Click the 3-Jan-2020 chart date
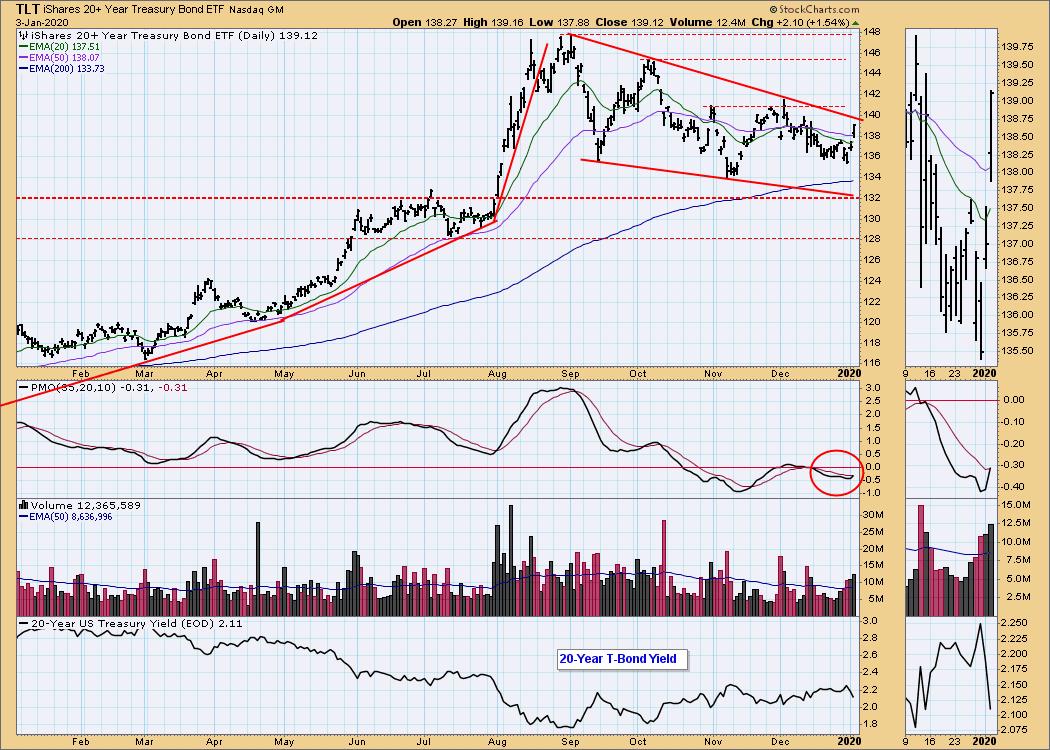The width and height of the screenshot is (1050, 750). [x=40, y=22]
